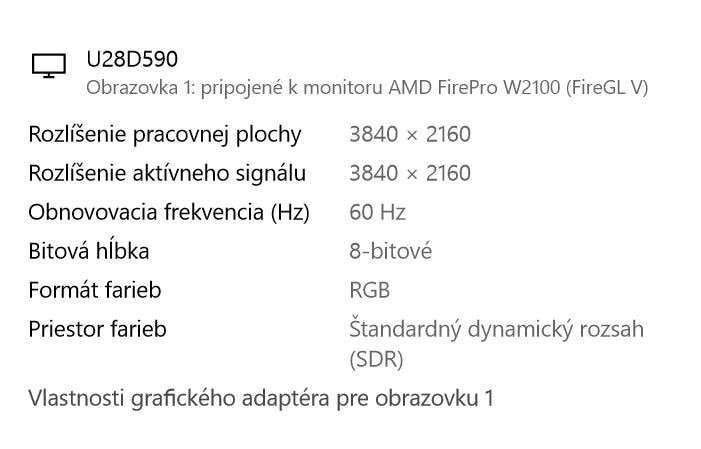
Task: Click the Priestor farieb label
Action: pyautogui.click(x=97, y=329)
